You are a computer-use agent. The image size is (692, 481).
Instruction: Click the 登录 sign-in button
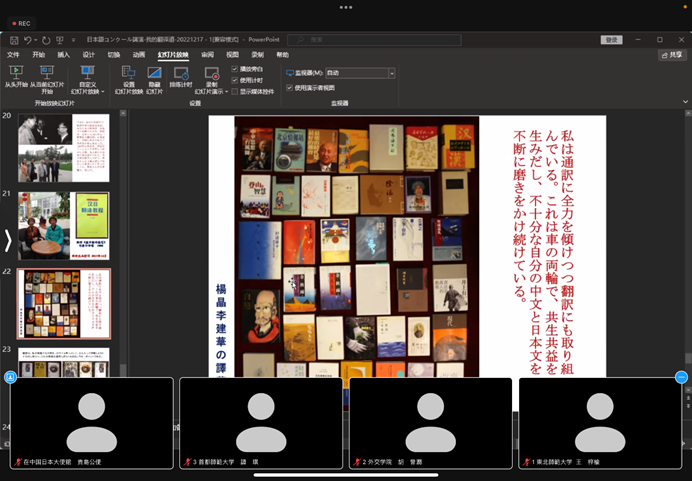611,39
